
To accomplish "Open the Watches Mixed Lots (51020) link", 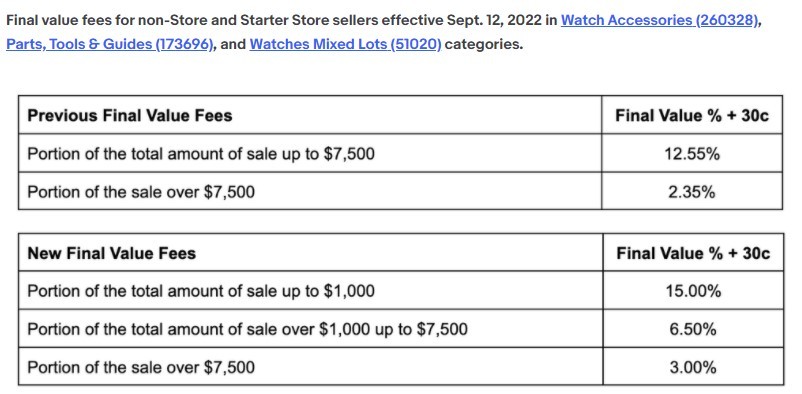I will pyautogui.click(x=345, y=45).
